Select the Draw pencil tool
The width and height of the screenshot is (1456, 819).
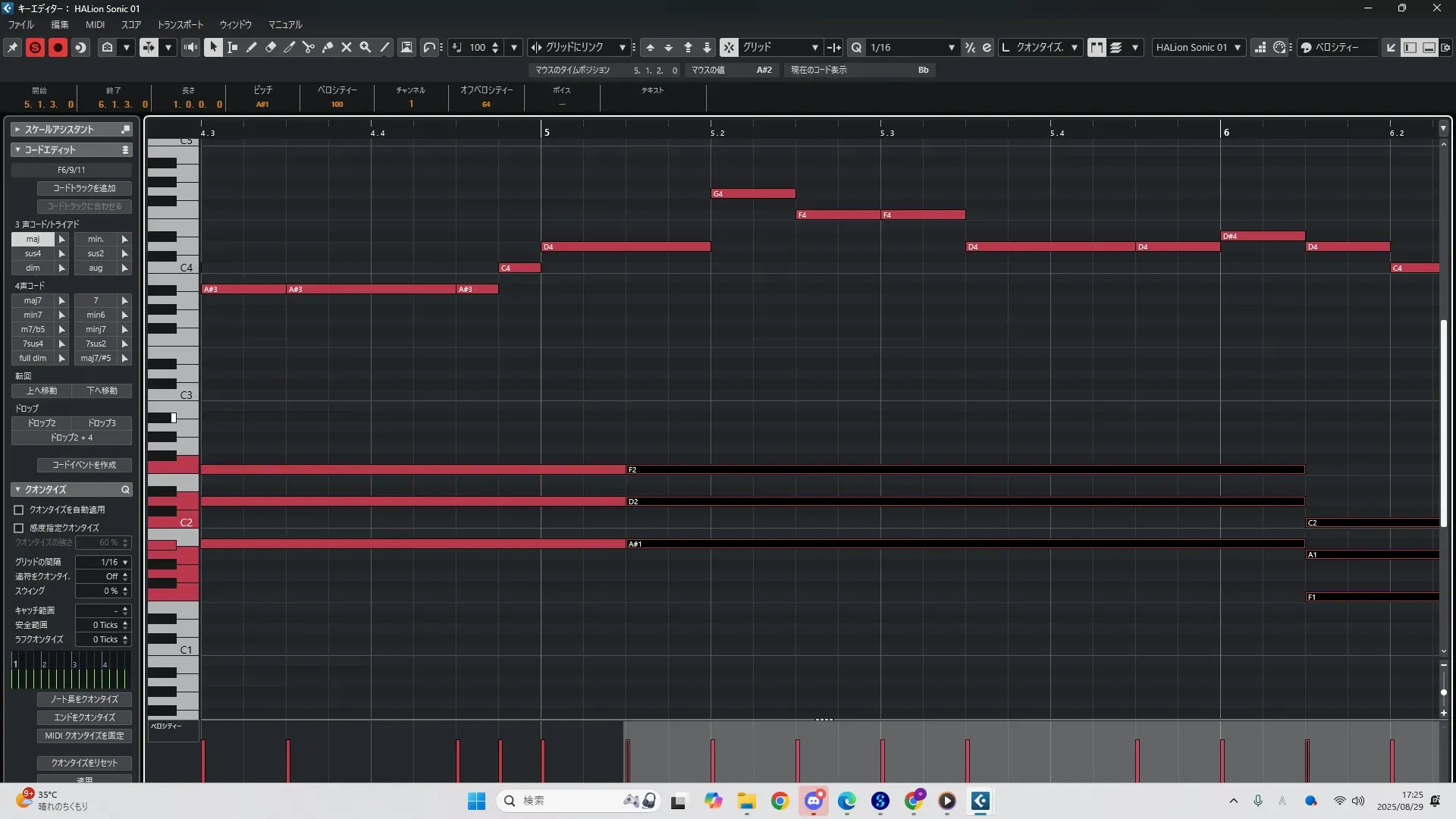[252, 47]
